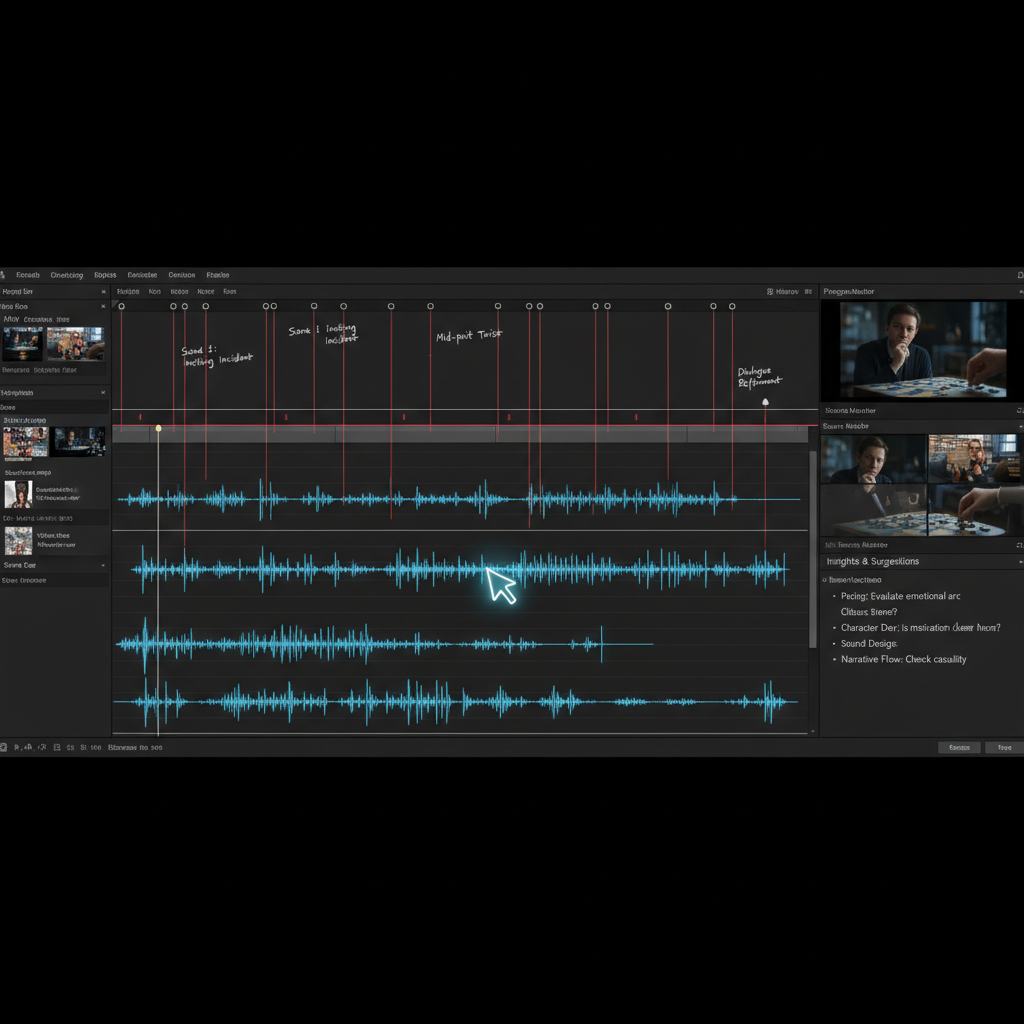
Task: Open the second menu in the top menu bar
Action: pos(67,275)
